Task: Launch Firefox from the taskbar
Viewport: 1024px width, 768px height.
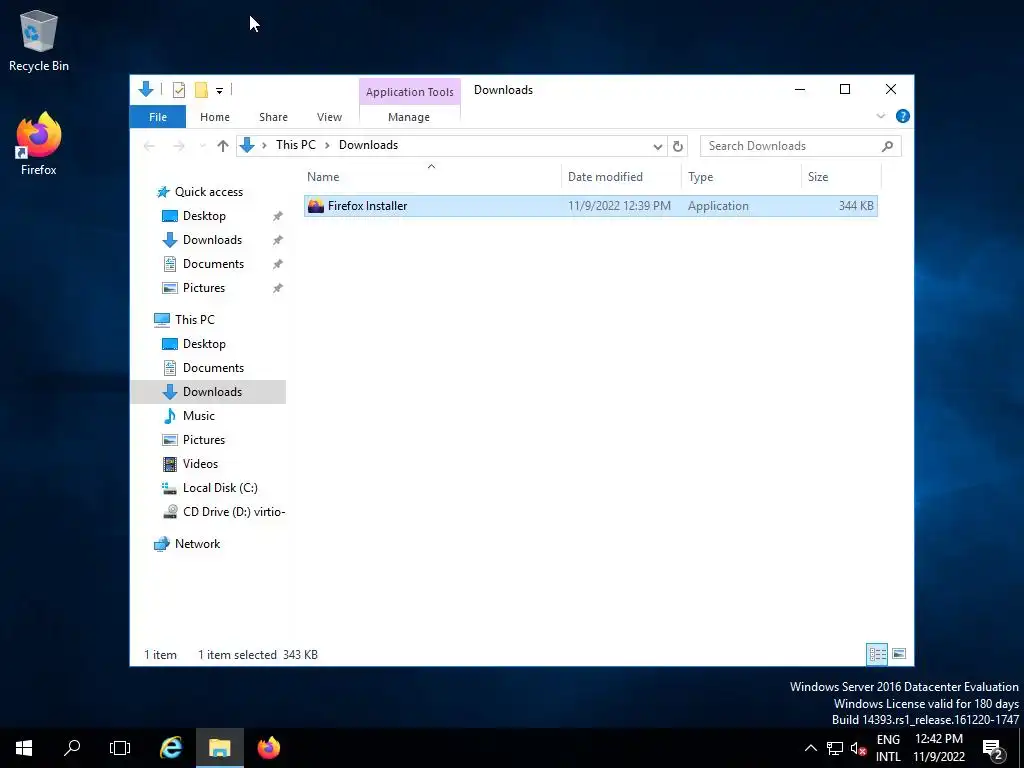Action: [x=268, y=748]
